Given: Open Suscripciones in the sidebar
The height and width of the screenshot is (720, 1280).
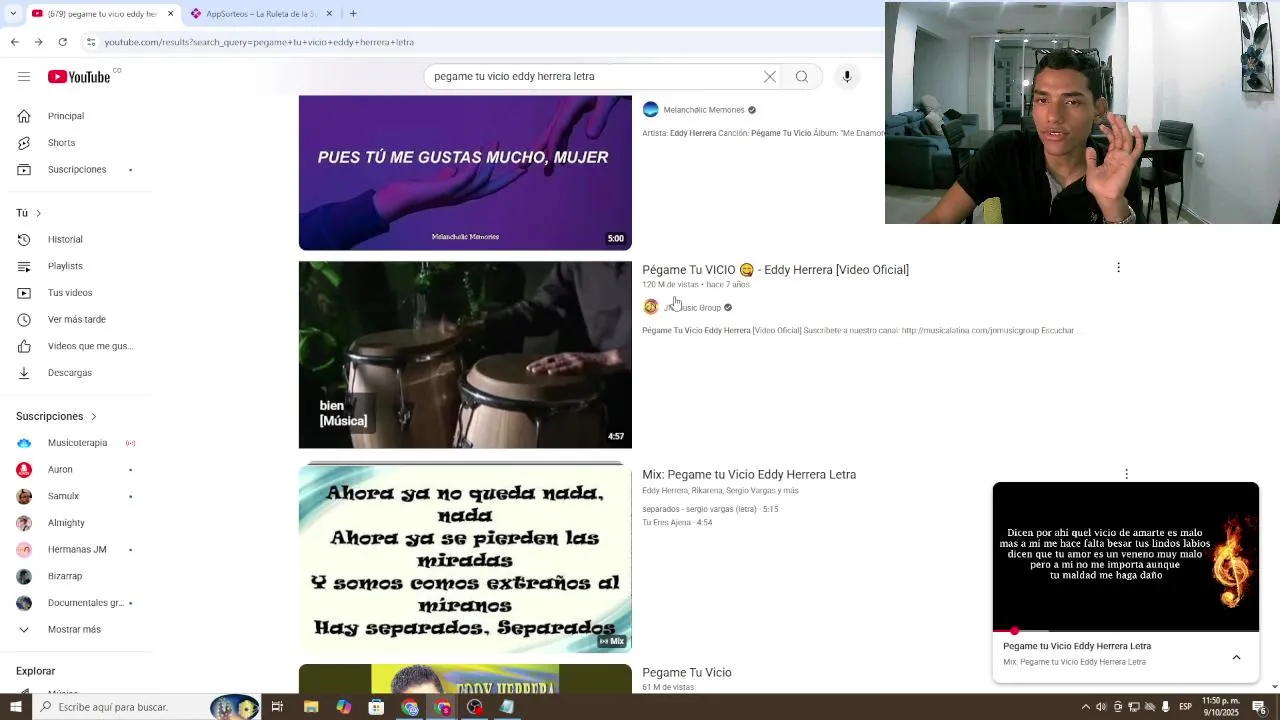Looking at the screenshot, I should 76,170.
